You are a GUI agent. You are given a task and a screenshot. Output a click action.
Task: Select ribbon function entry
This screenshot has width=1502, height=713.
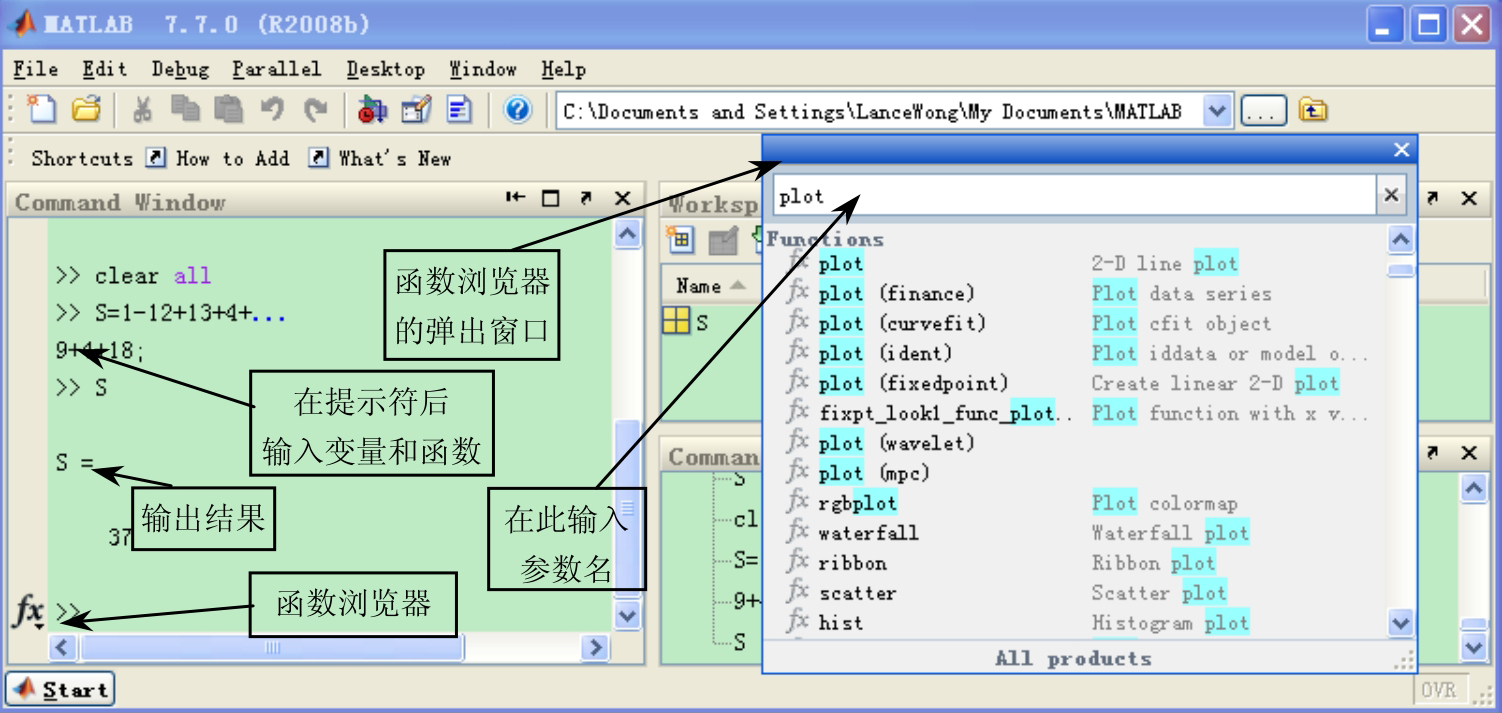click(1077, 563)
